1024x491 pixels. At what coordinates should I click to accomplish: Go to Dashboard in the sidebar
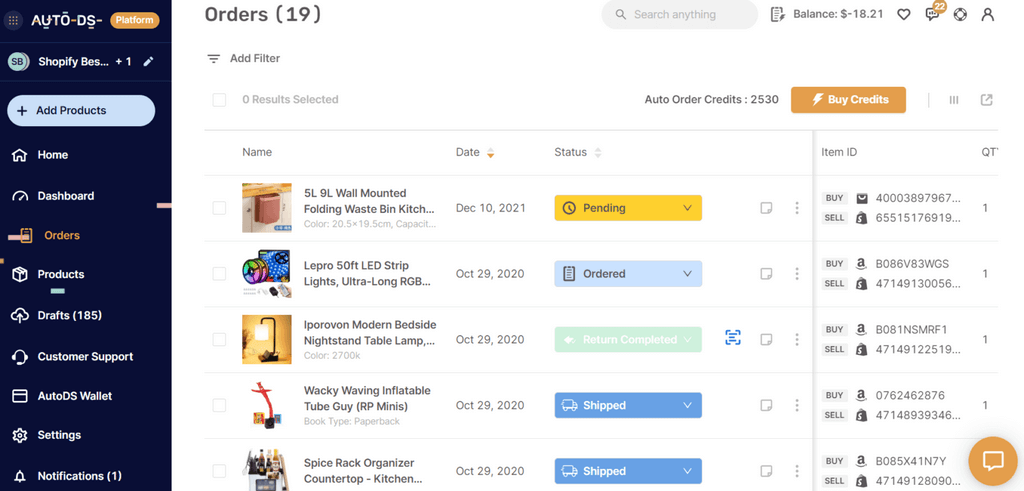[66, 196]
